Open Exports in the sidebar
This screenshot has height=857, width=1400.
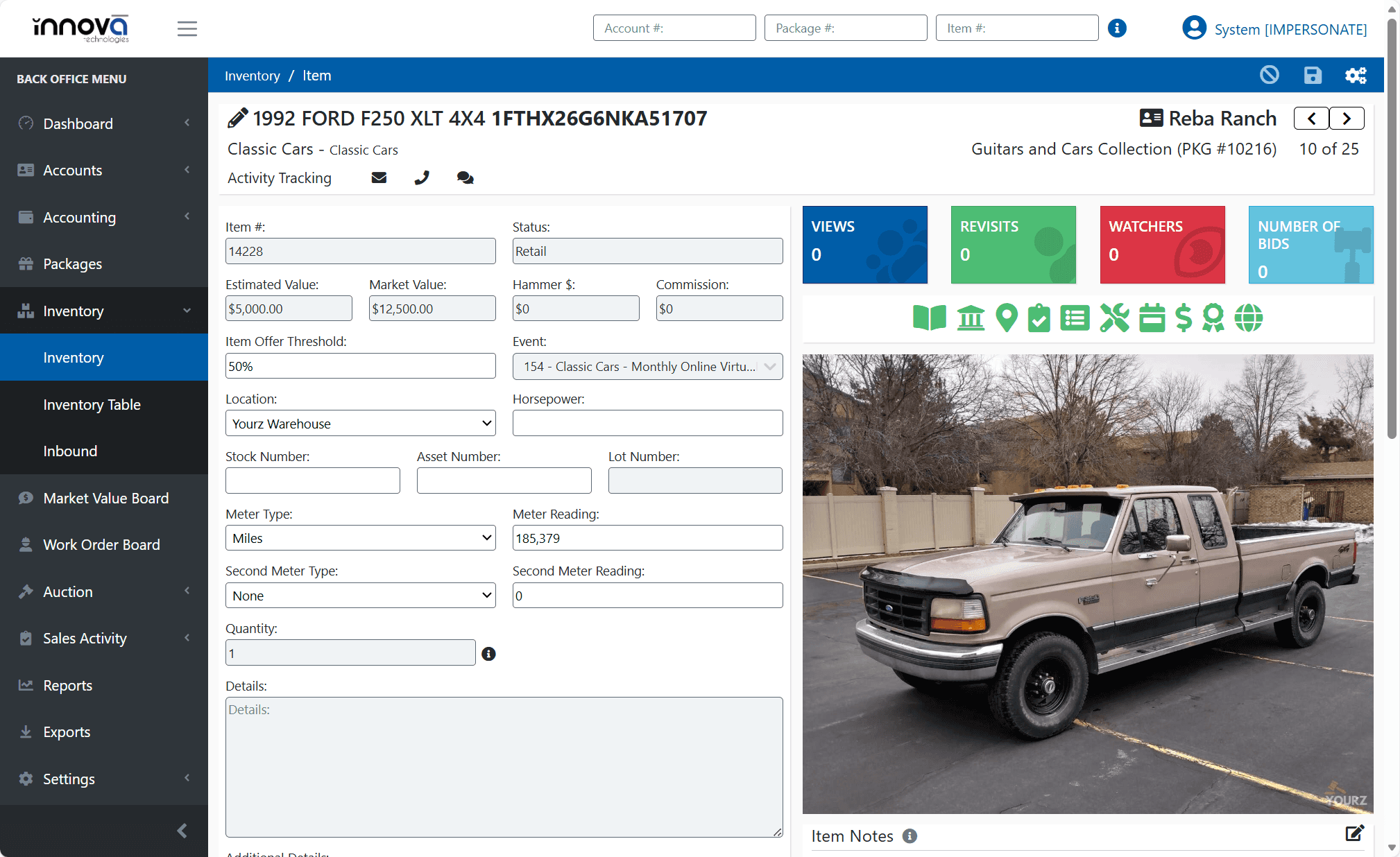coord(104,732)
